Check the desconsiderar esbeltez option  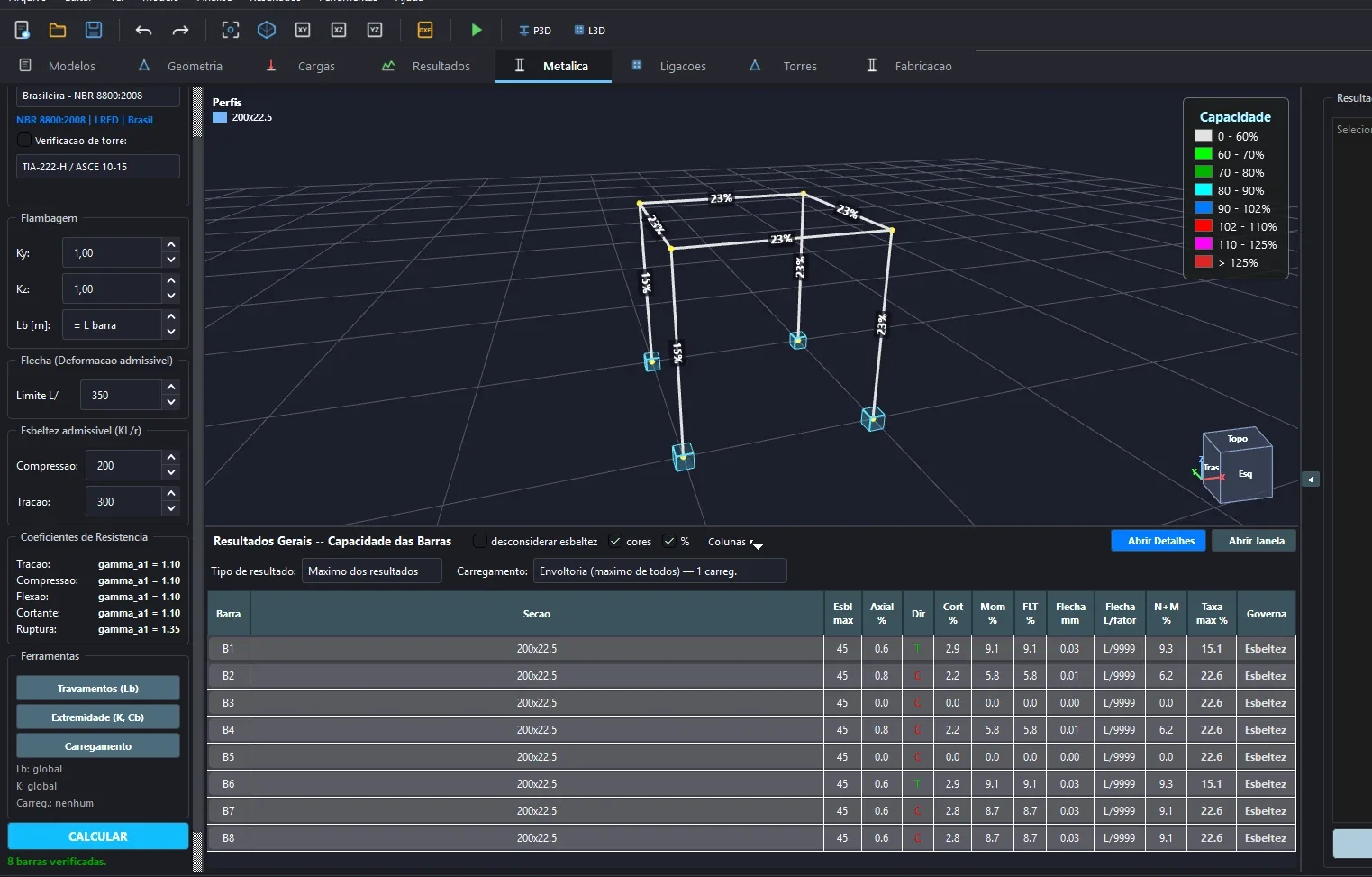point(480,542)
